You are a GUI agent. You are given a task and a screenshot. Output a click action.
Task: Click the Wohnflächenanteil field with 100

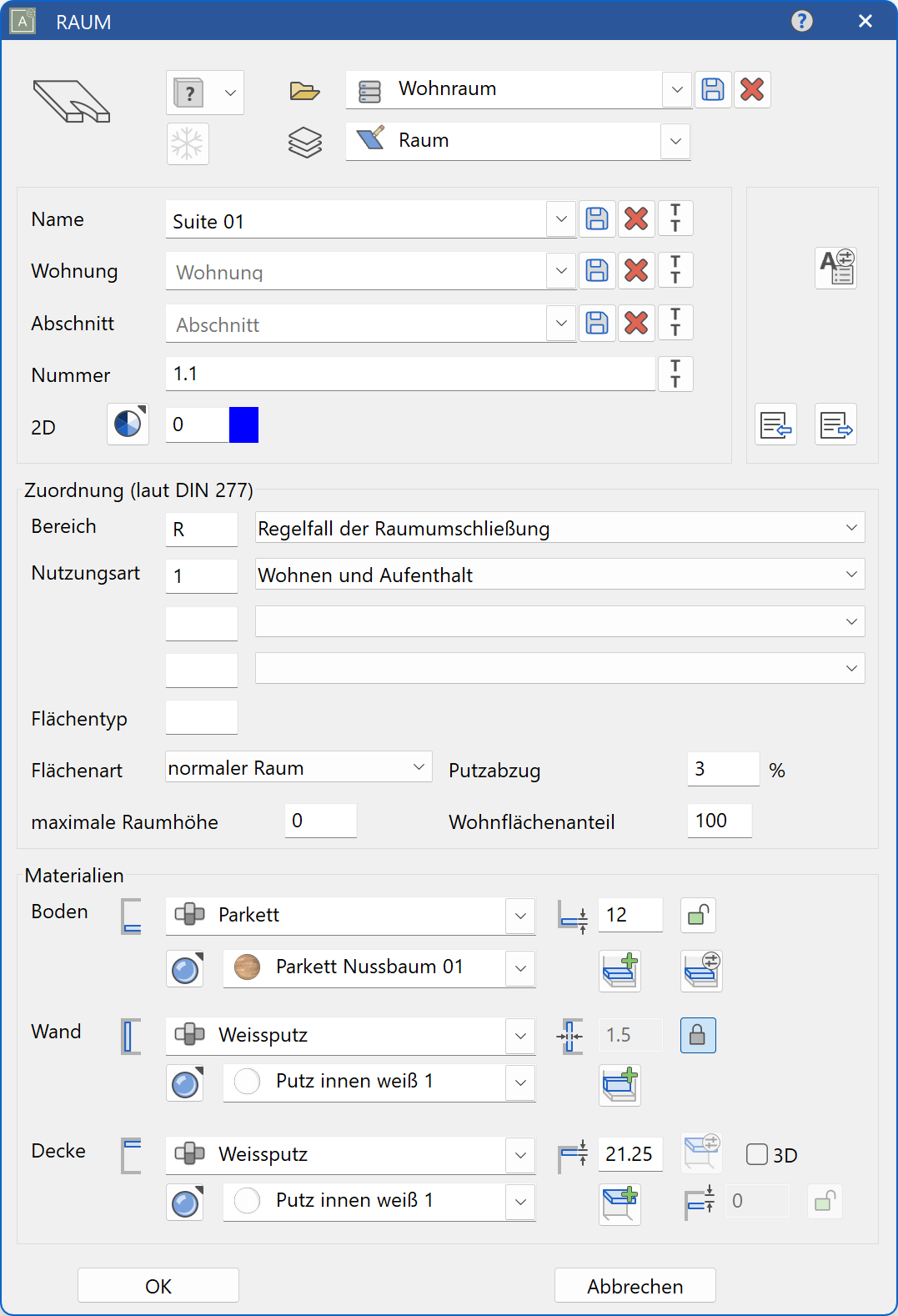[720, 821]
